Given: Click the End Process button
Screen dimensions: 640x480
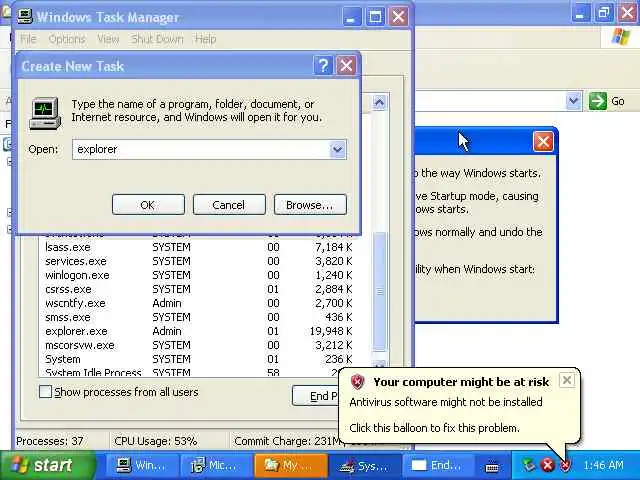Looking at the screenshot, I should click(x=316, y=396).
